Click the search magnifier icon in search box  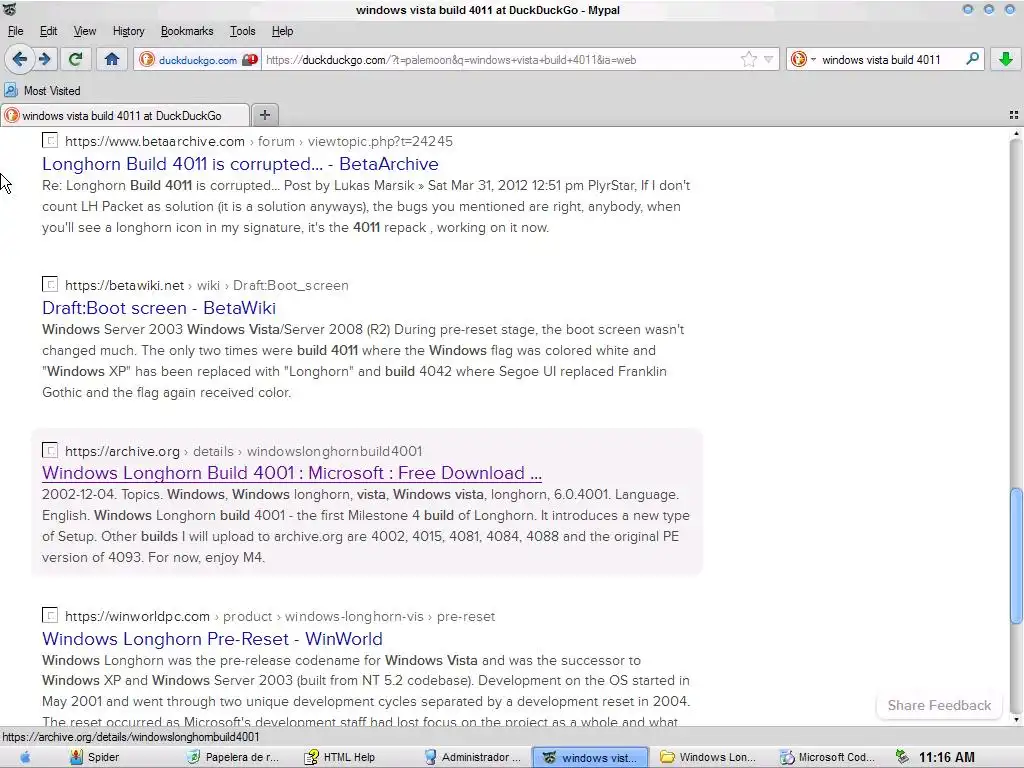tap(972, 59)
